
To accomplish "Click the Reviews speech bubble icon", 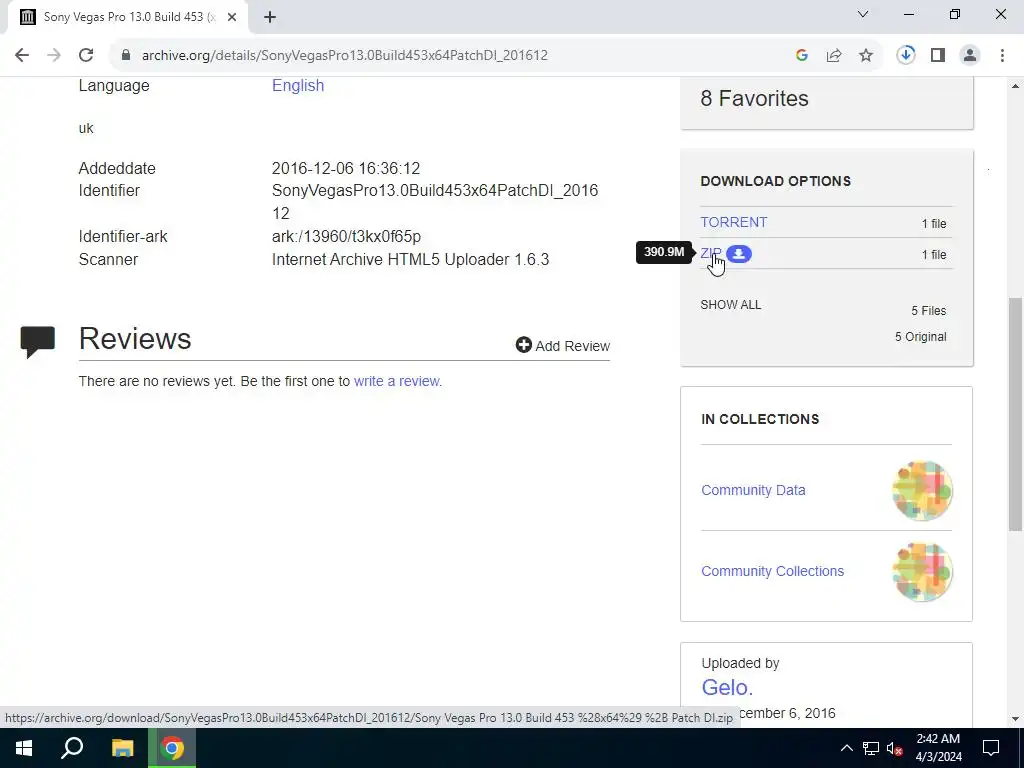I will coord(38,342).
